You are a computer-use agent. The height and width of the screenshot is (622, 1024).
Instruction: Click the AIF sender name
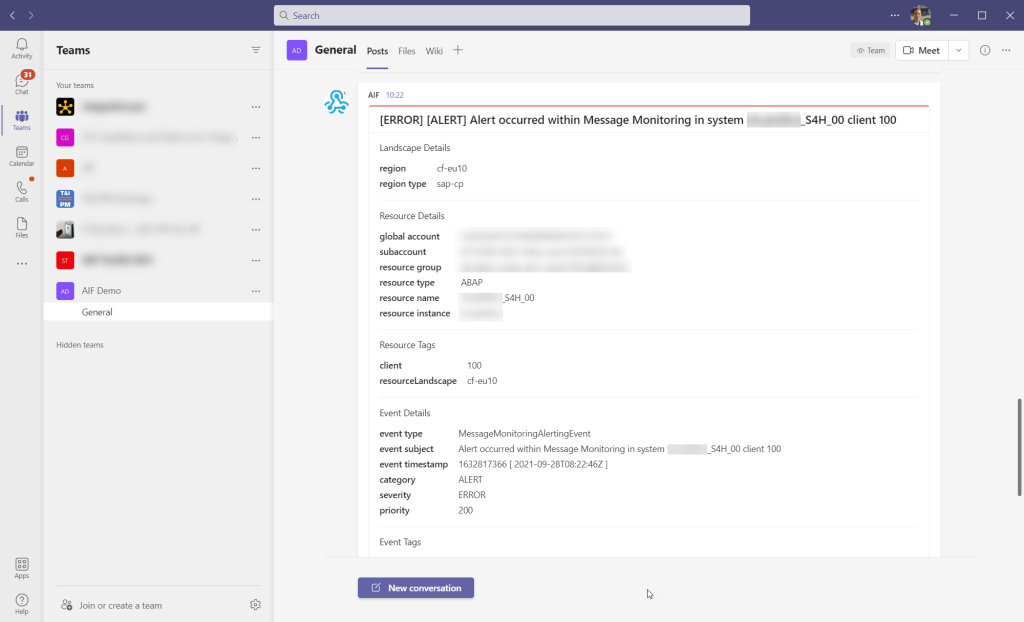click(374, 95)
